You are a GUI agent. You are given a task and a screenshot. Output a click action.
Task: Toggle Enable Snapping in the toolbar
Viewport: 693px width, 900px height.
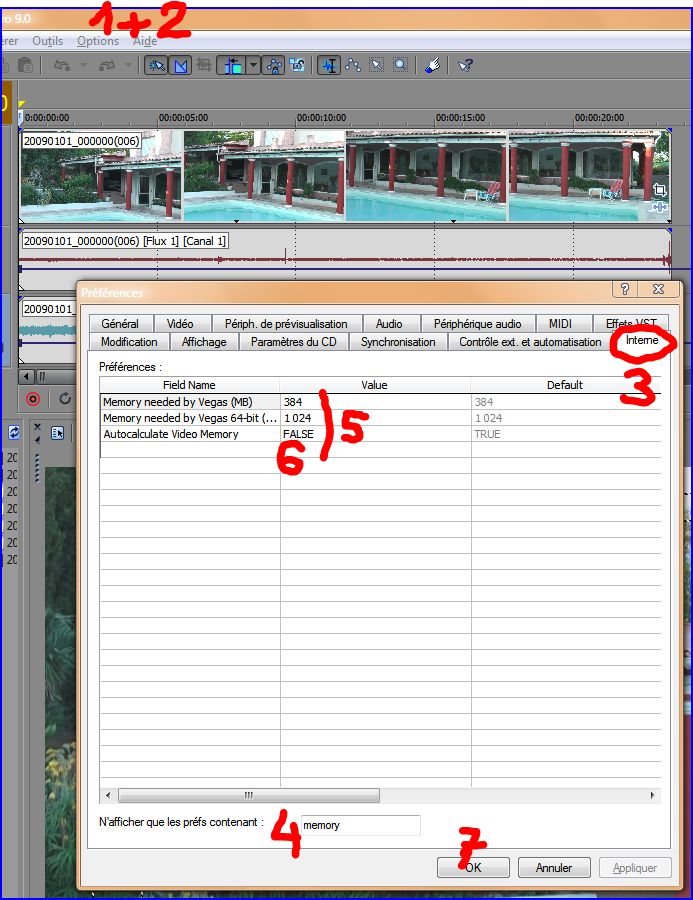[x=156, y=65]
